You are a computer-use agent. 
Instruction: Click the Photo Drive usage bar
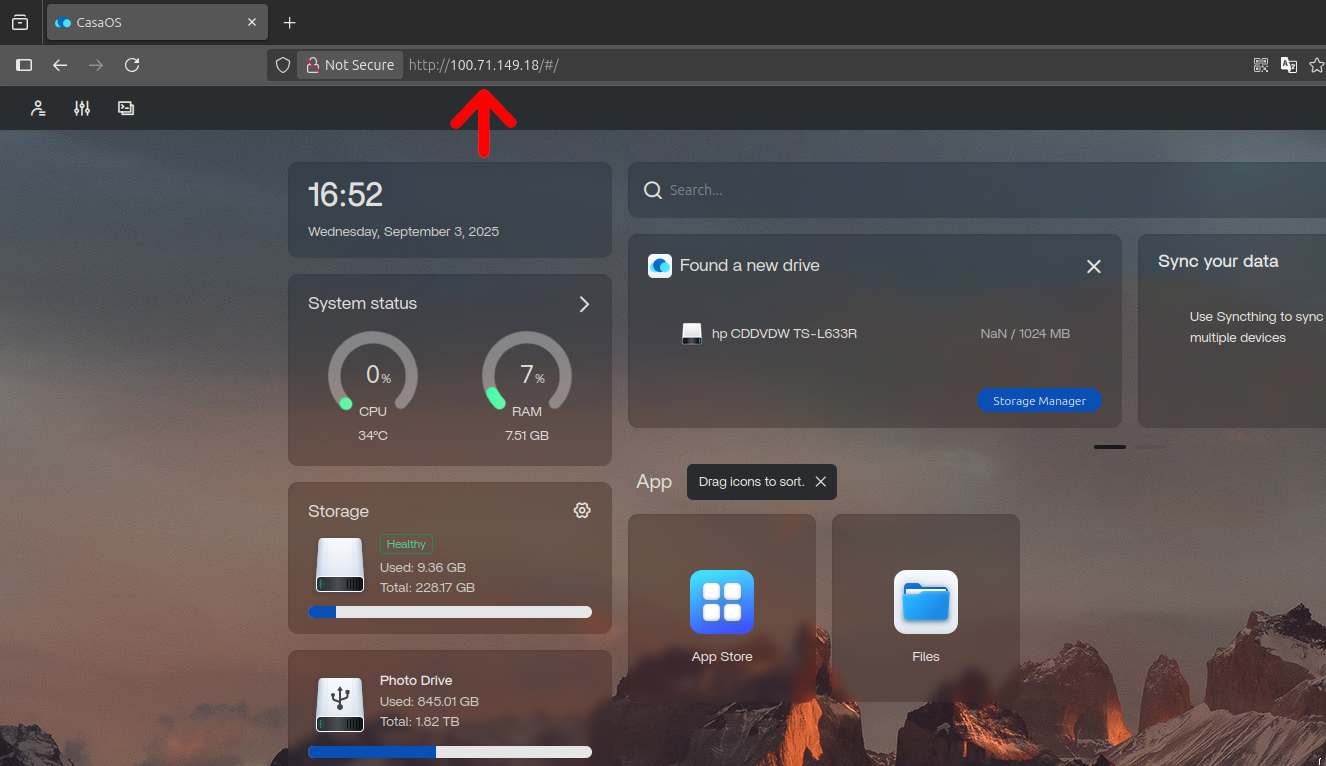(449, 752)
